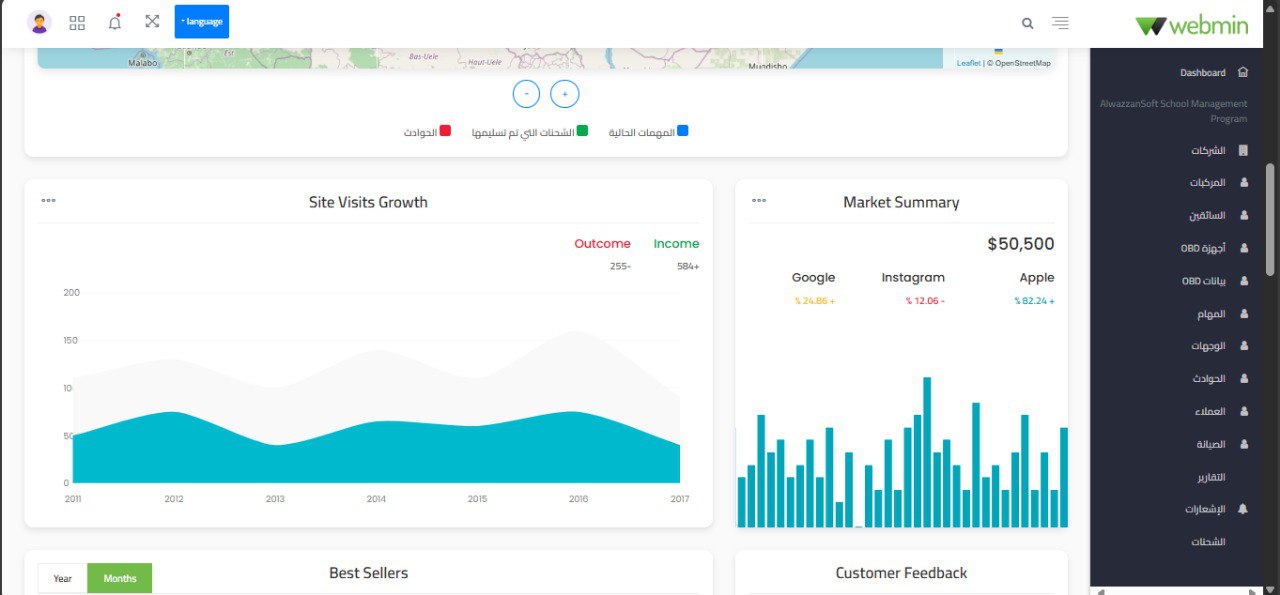
Task: Open the Market Summary card menu
Action: [757, 199]
